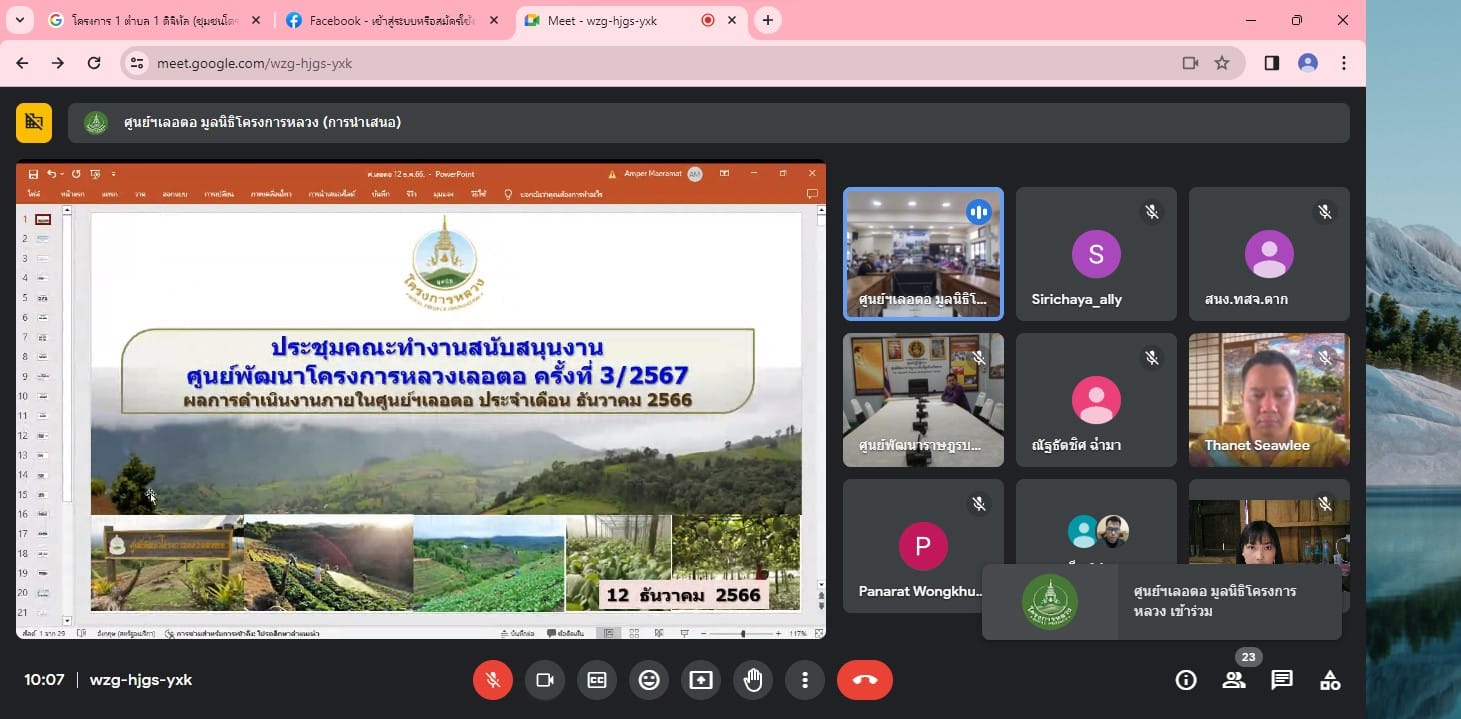Raise hand in the meeting

pyautogui.click(x=753, y=680)
